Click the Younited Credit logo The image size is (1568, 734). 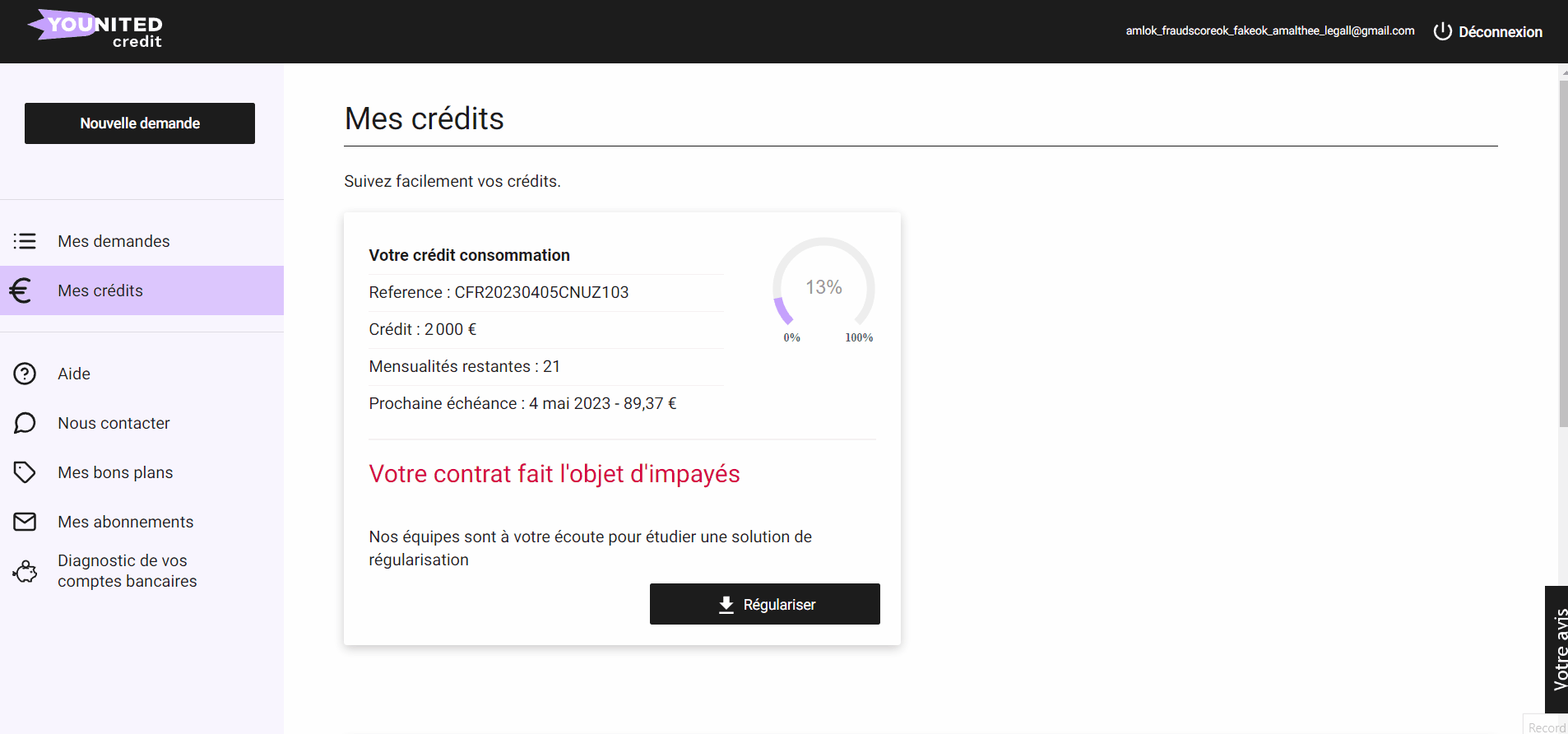coord(95,29)
